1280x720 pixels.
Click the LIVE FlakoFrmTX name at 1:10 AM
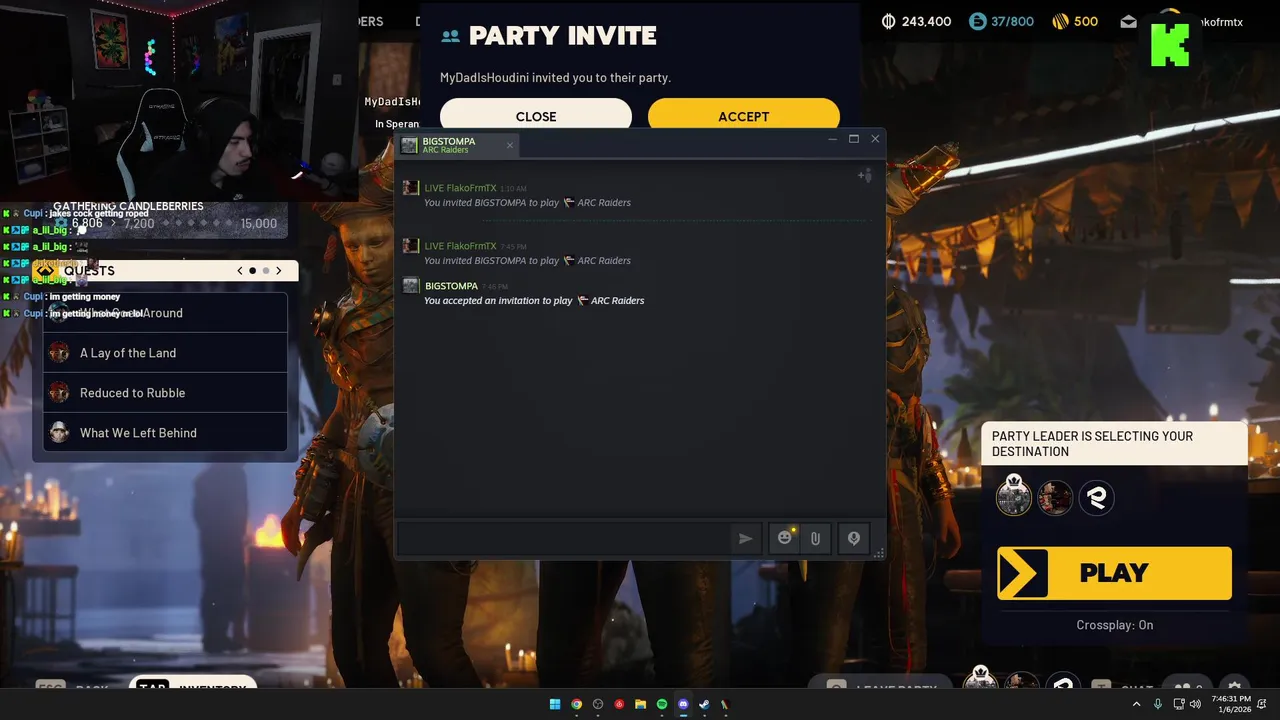point(460,188)
